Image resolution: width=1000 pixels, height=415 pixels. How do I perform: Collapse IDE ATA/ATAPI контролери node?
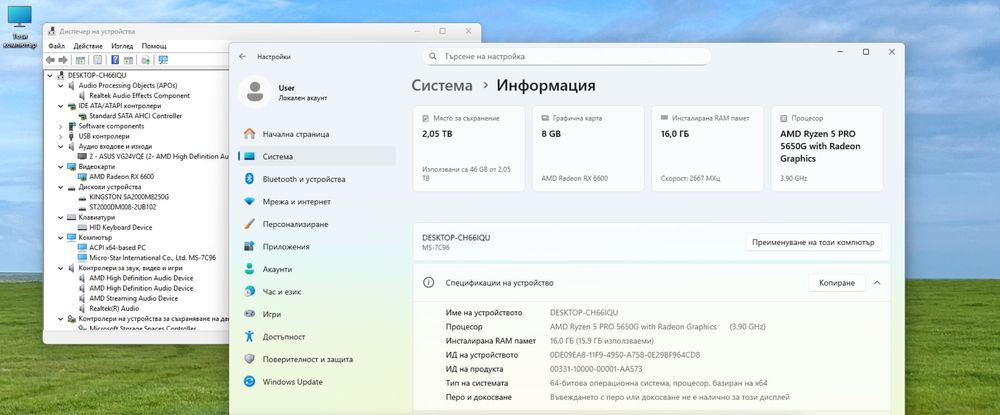click(x=61, y=106)
